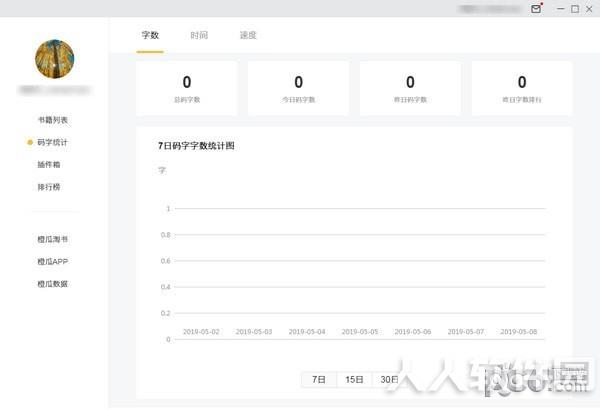600x409 pixels.
Task: Show the 7日 chart range
Action: (319, 380)
